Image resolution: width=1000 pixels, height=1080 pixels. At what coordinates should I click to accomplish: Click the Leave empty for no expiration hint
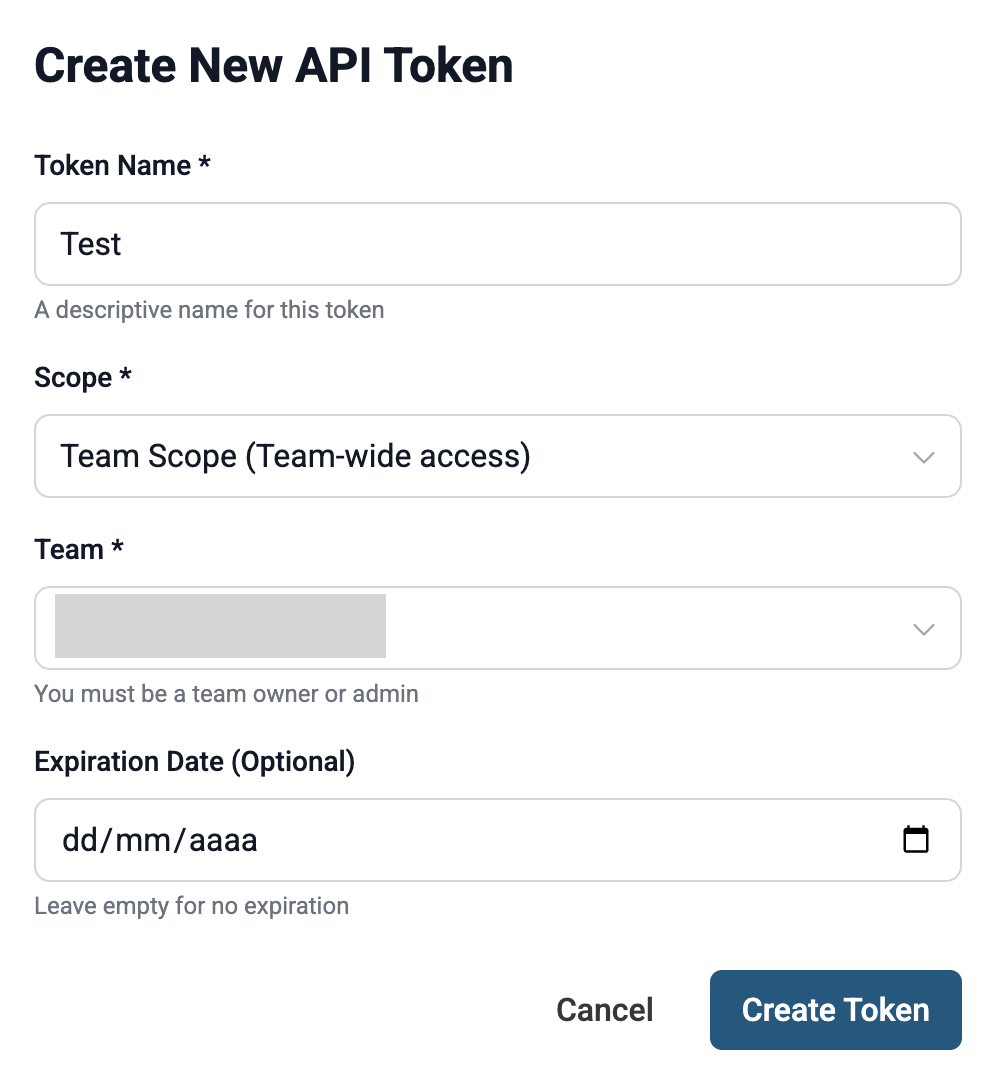pos(191,906)
